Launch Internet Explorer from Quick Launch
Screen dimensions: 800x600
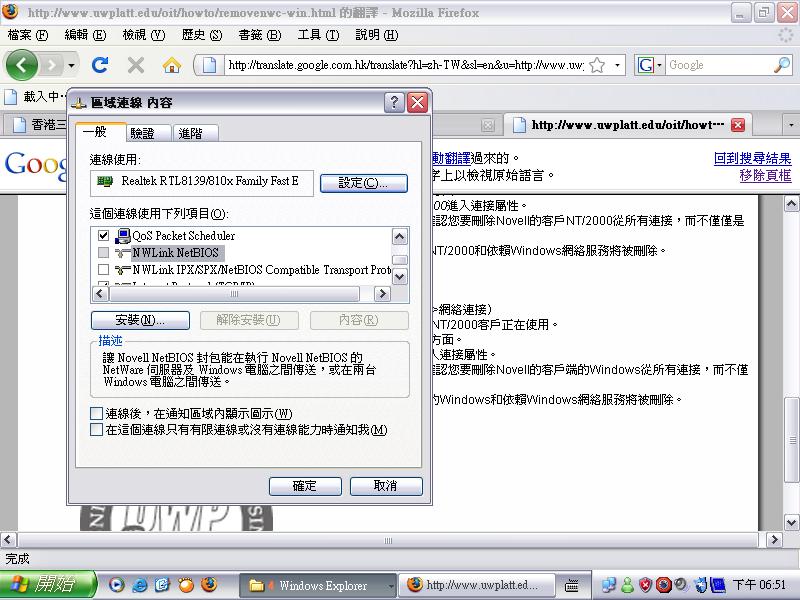pos(139,585)
